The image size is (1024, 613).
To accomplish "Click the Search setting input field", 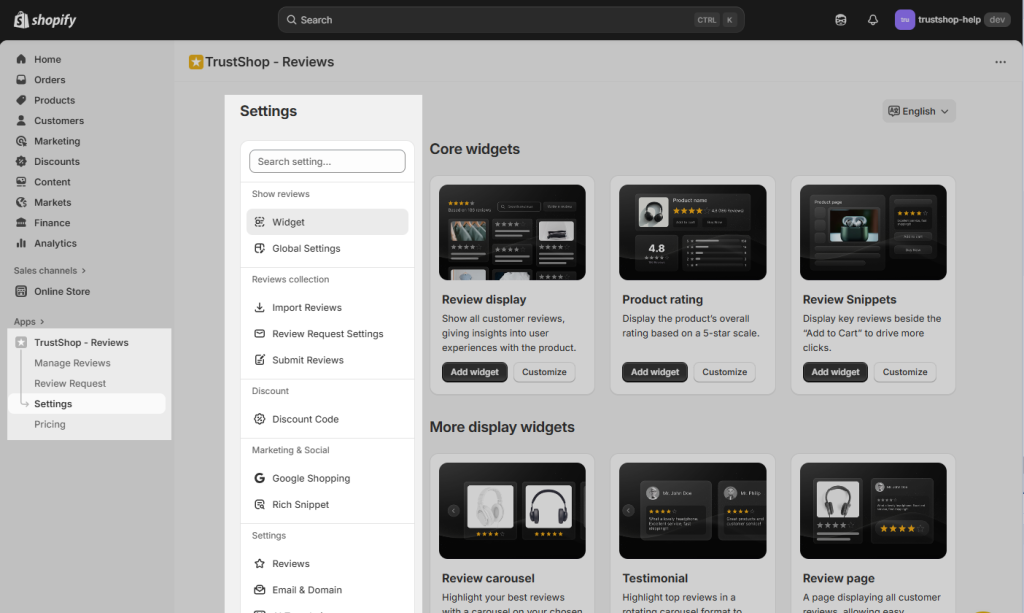I will [327, 161].
